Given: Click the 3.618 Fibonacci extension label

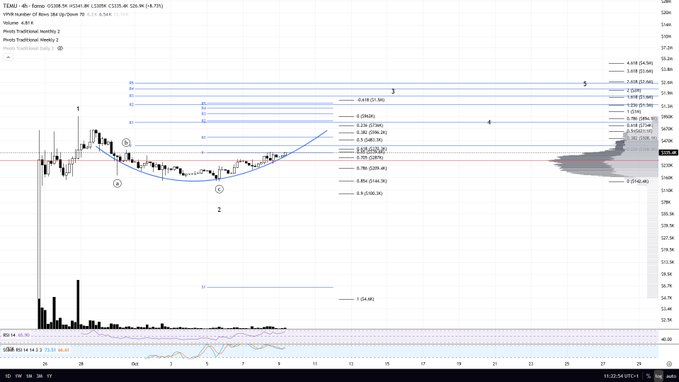Looking at the screenshot, I should [640, 71].
